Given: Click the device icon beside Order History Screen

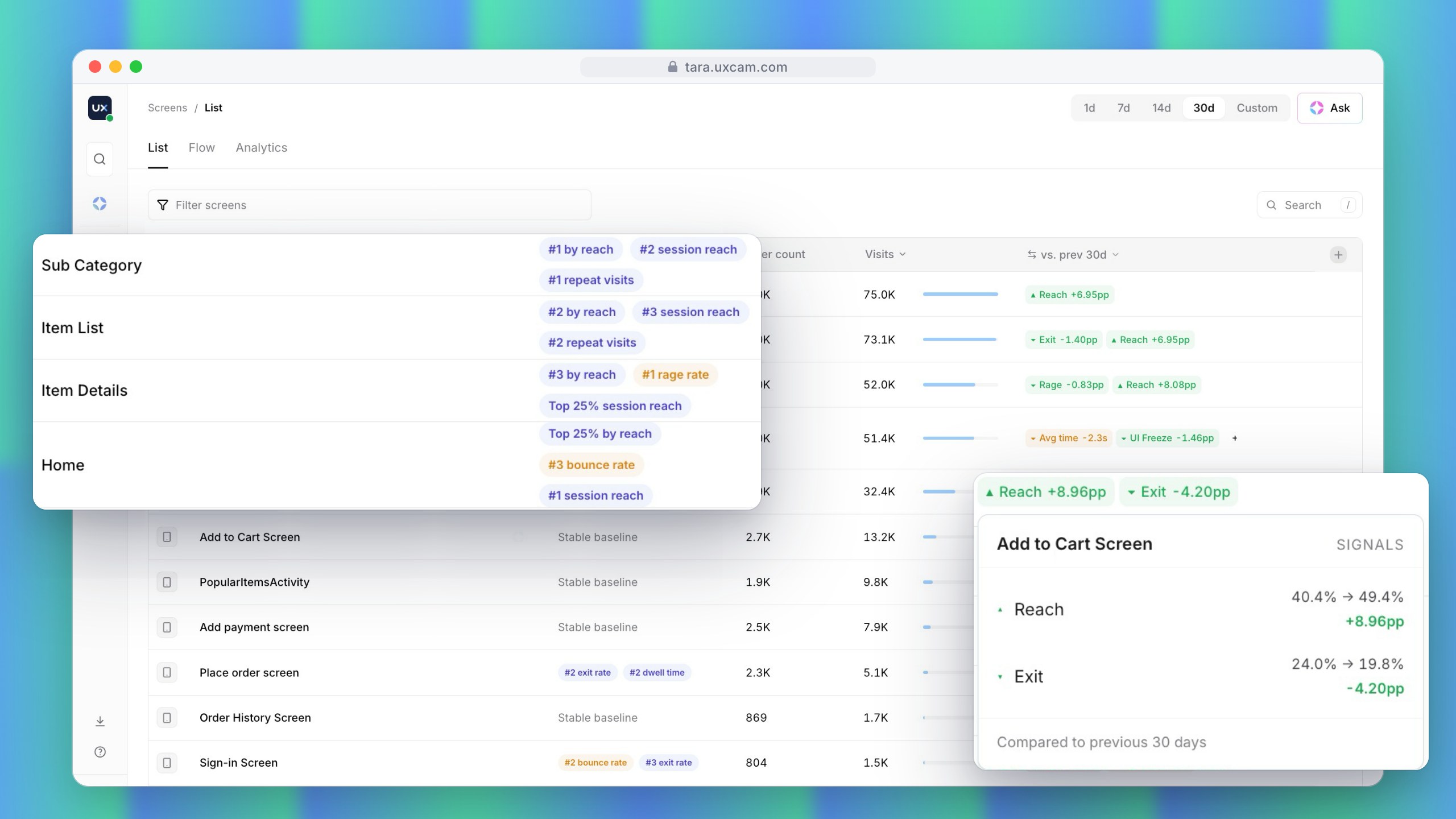Looking at the screenshot, I should (167, 717).
